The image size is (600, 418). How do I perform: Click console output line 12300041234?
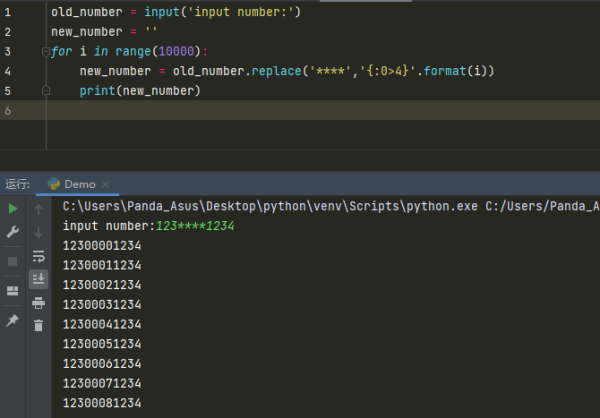pyautogui.click(x=102, y=324)
